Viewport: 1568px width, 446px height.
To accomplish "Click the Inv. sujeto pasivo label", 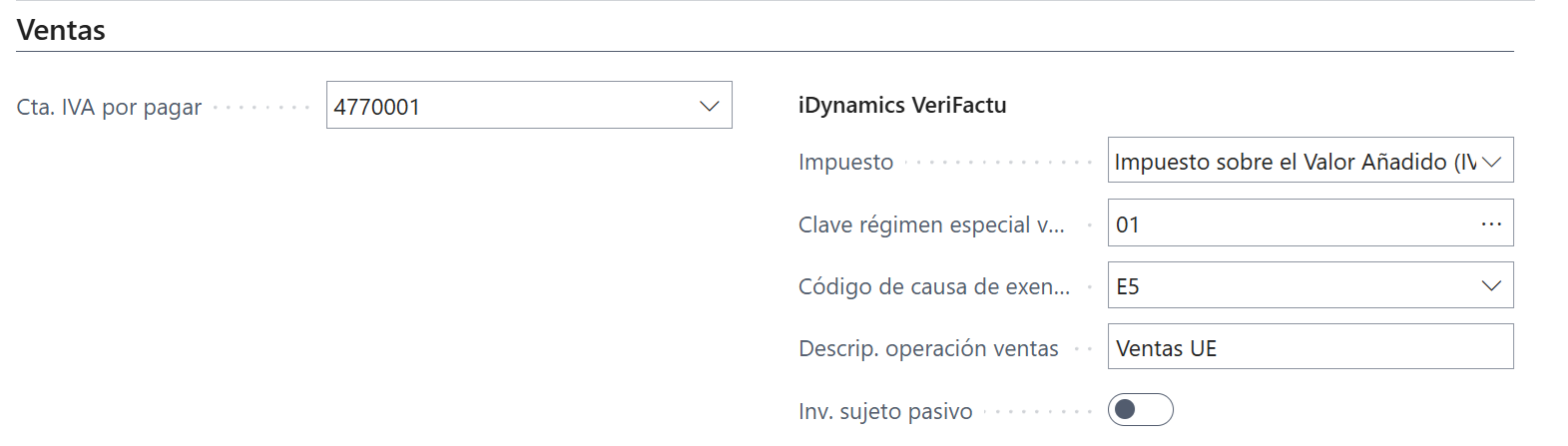I will pyautogui.click(x=885, y=411).
